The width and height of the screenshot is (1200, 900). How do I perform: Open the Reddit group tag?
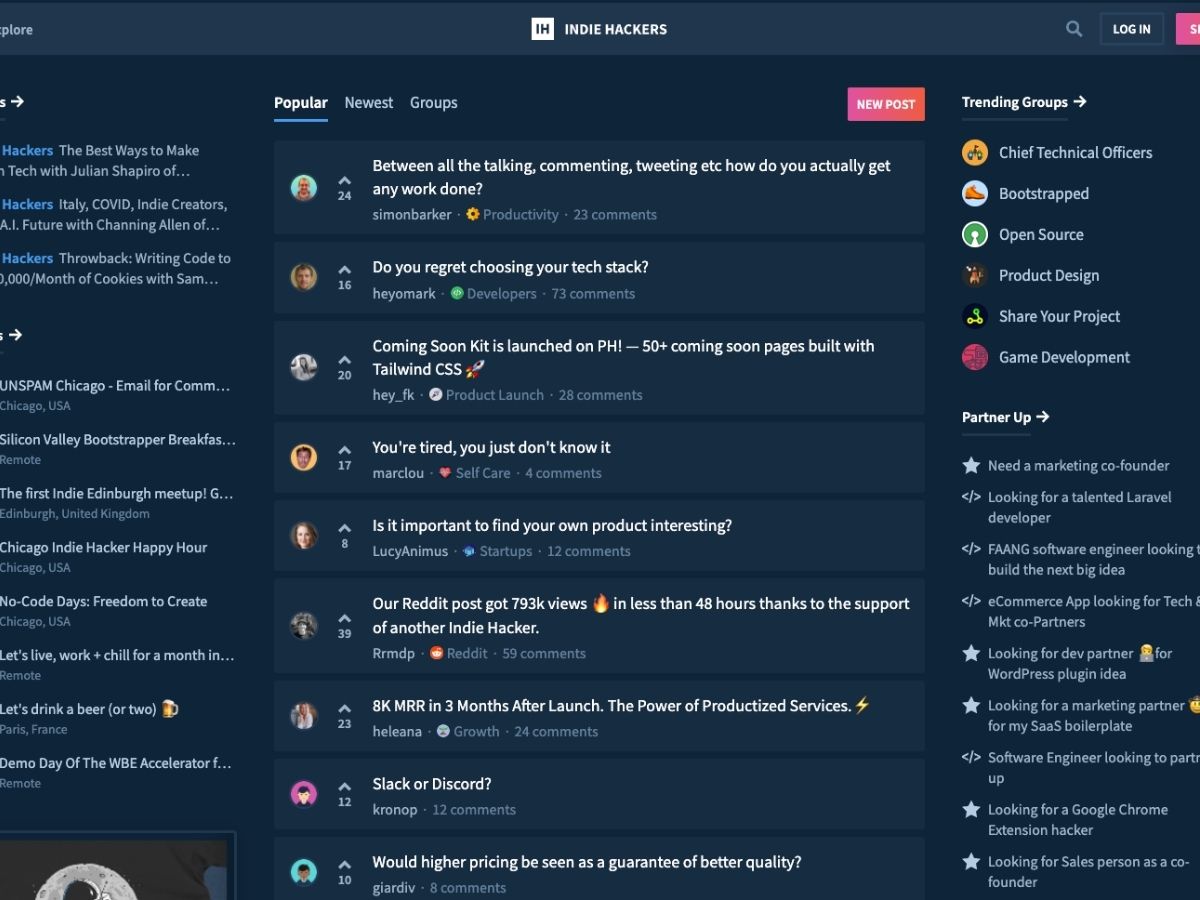tap(459, 653)
